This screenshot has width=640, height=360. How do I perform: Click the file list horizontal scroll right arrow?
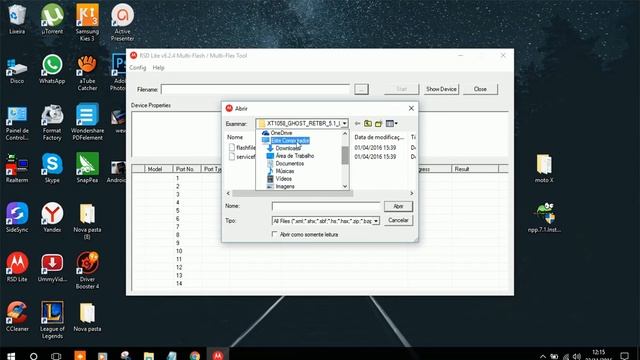tap(411, 193)
